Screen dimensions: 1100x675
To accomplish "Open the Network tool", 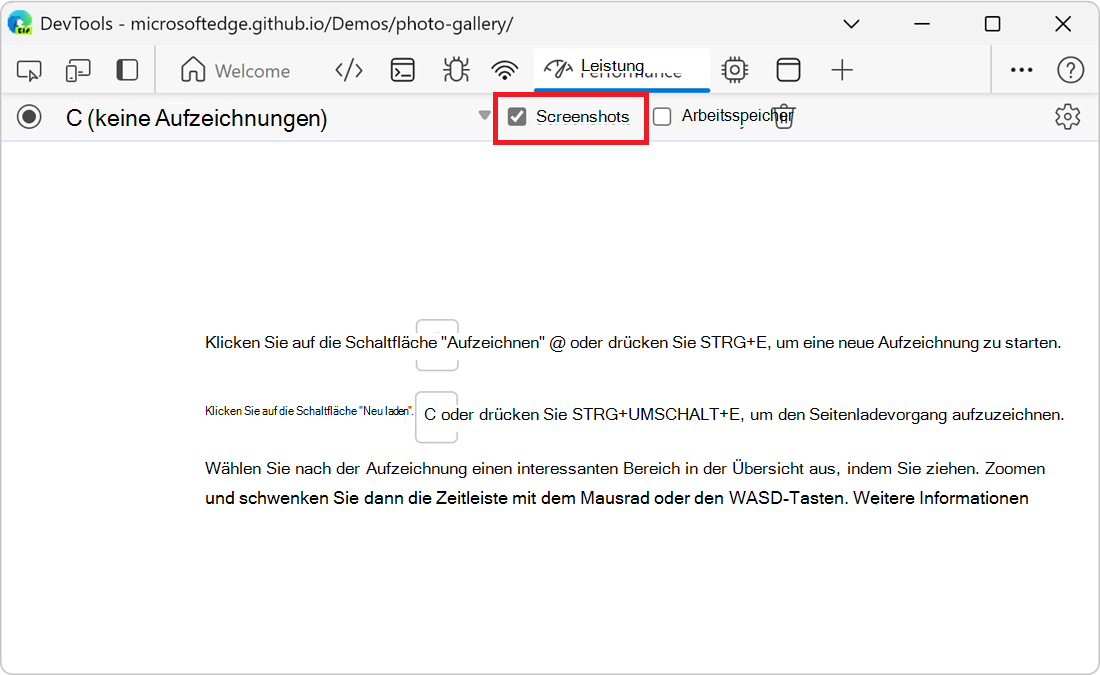I will (505, 70).
